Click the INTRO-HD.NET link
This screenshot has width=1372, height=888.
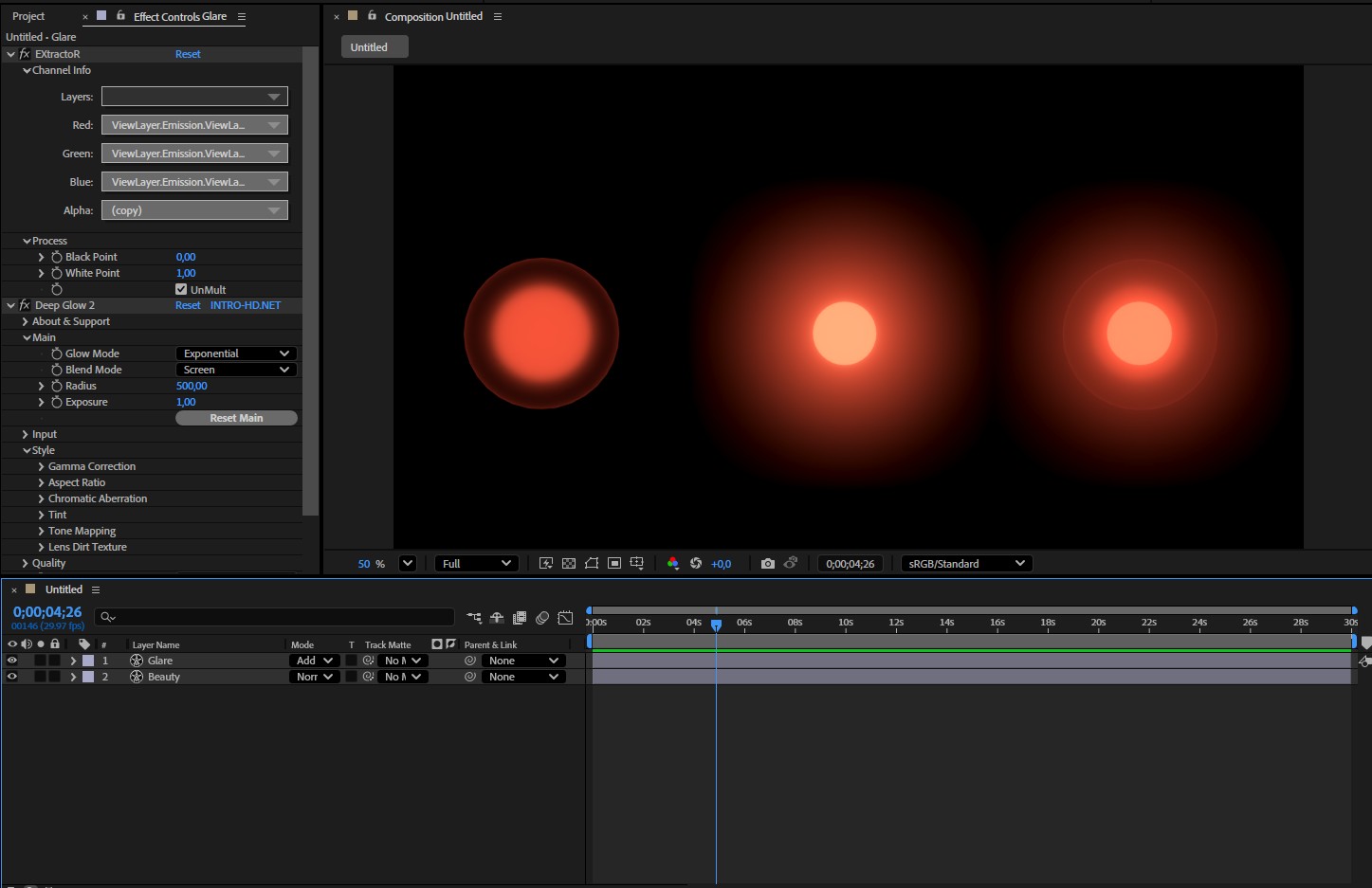pyautogui.click(x=246, y=305)
